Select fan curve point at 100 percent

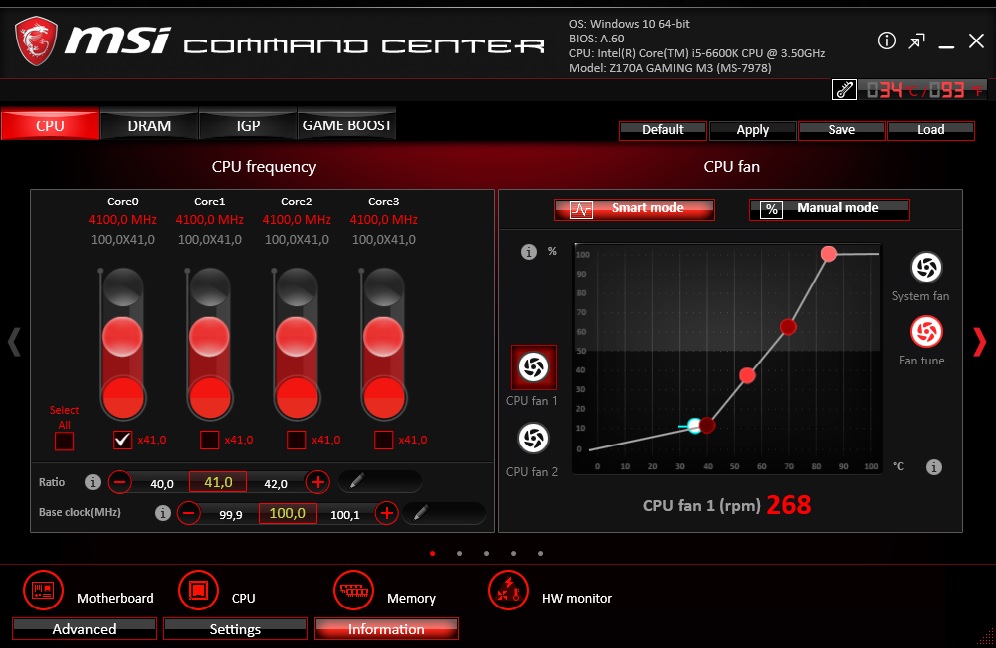(828, 254)
